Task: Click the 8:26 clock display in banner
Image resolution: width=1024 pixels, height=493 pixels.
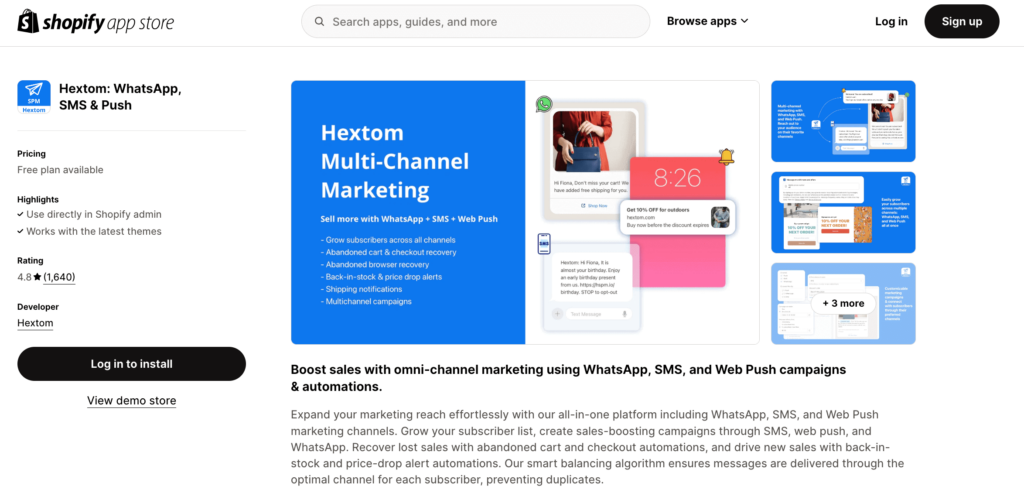Action: tap(677, 178)
